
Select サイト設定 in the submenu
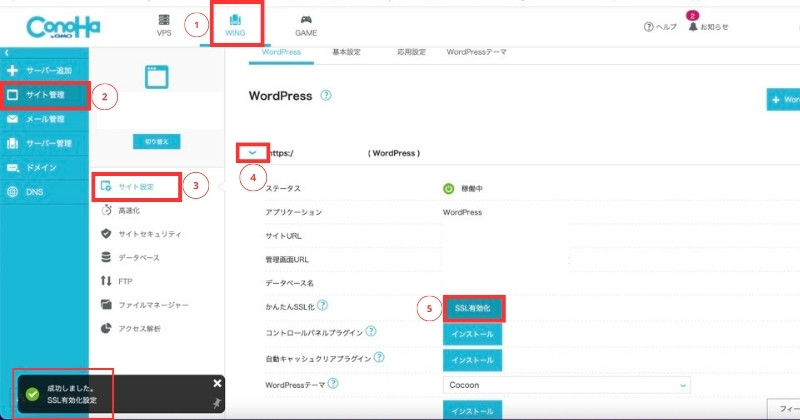(136, 187)
